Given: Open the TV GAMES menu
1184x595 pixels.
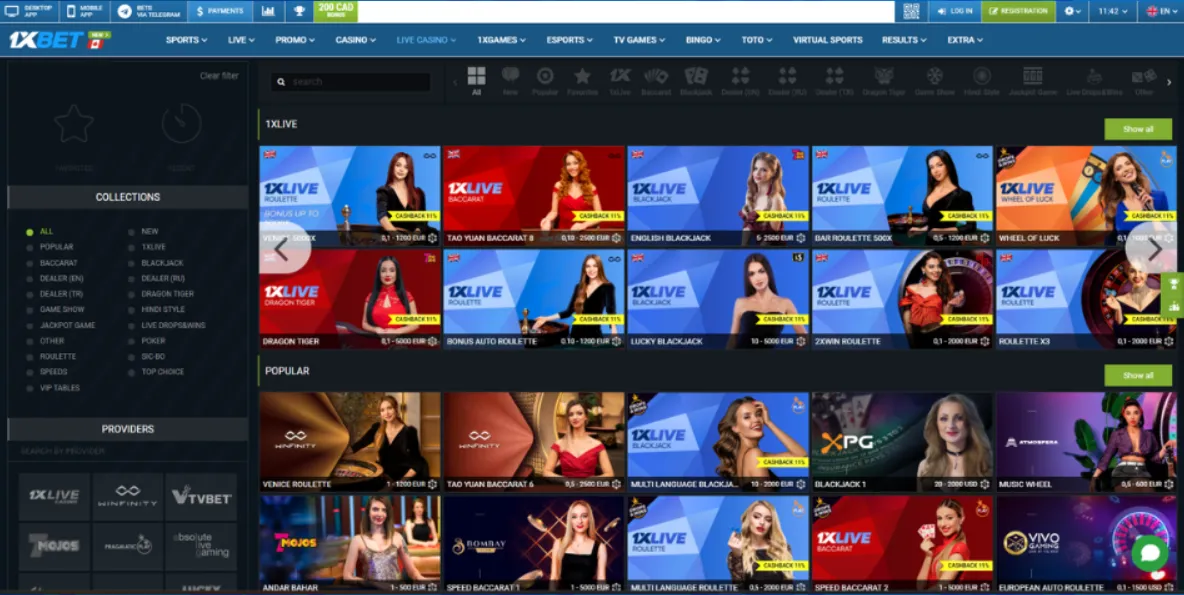Looking at the screenshot, I should tap(639, 40).
